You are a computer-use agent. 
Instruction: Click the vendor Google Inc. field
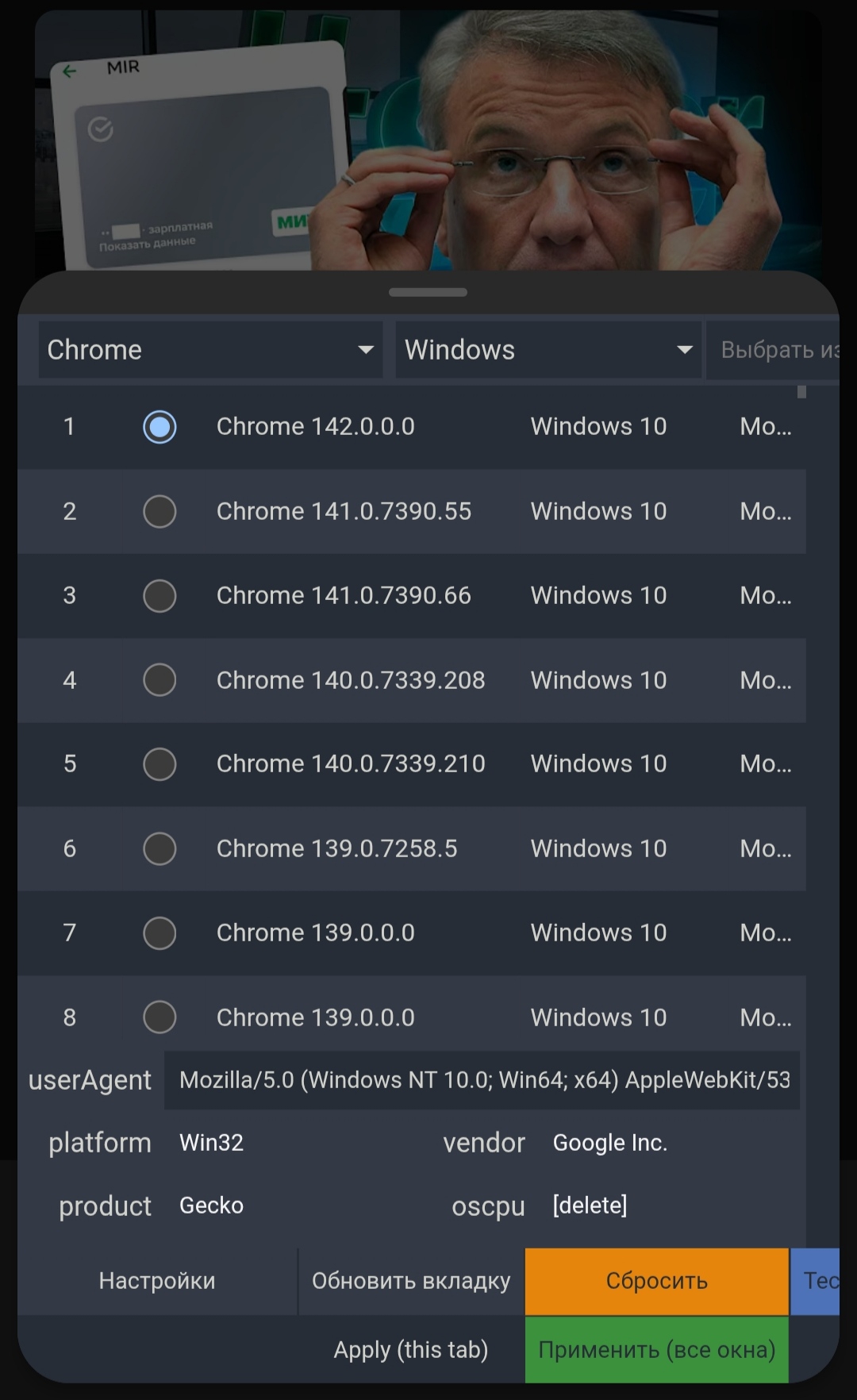(667, 1143)
